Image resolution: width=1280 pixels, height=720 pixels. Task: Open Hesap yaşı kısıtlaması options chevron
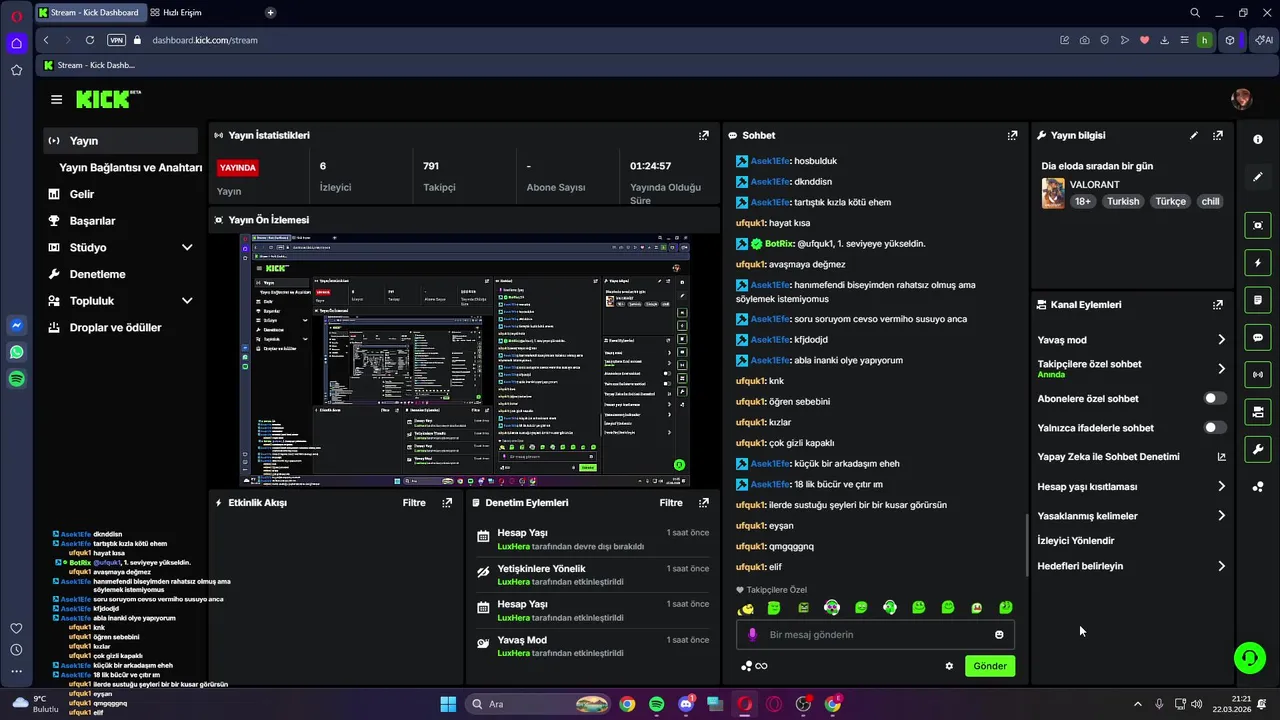pos(1221,487)
